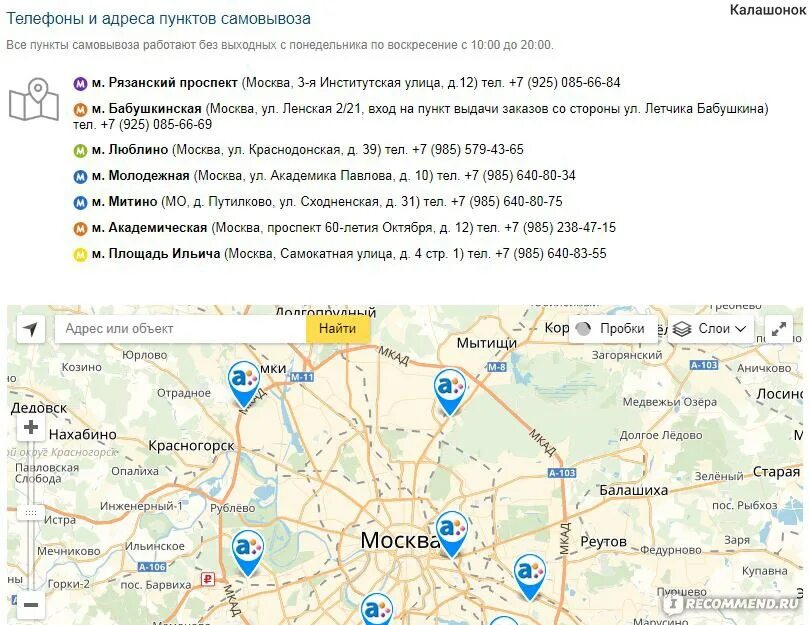The width and height of the screenshot is (810, 625).
Task: Click the phone number +7 (985) 640-80-75
Action: tap(507, 202)
